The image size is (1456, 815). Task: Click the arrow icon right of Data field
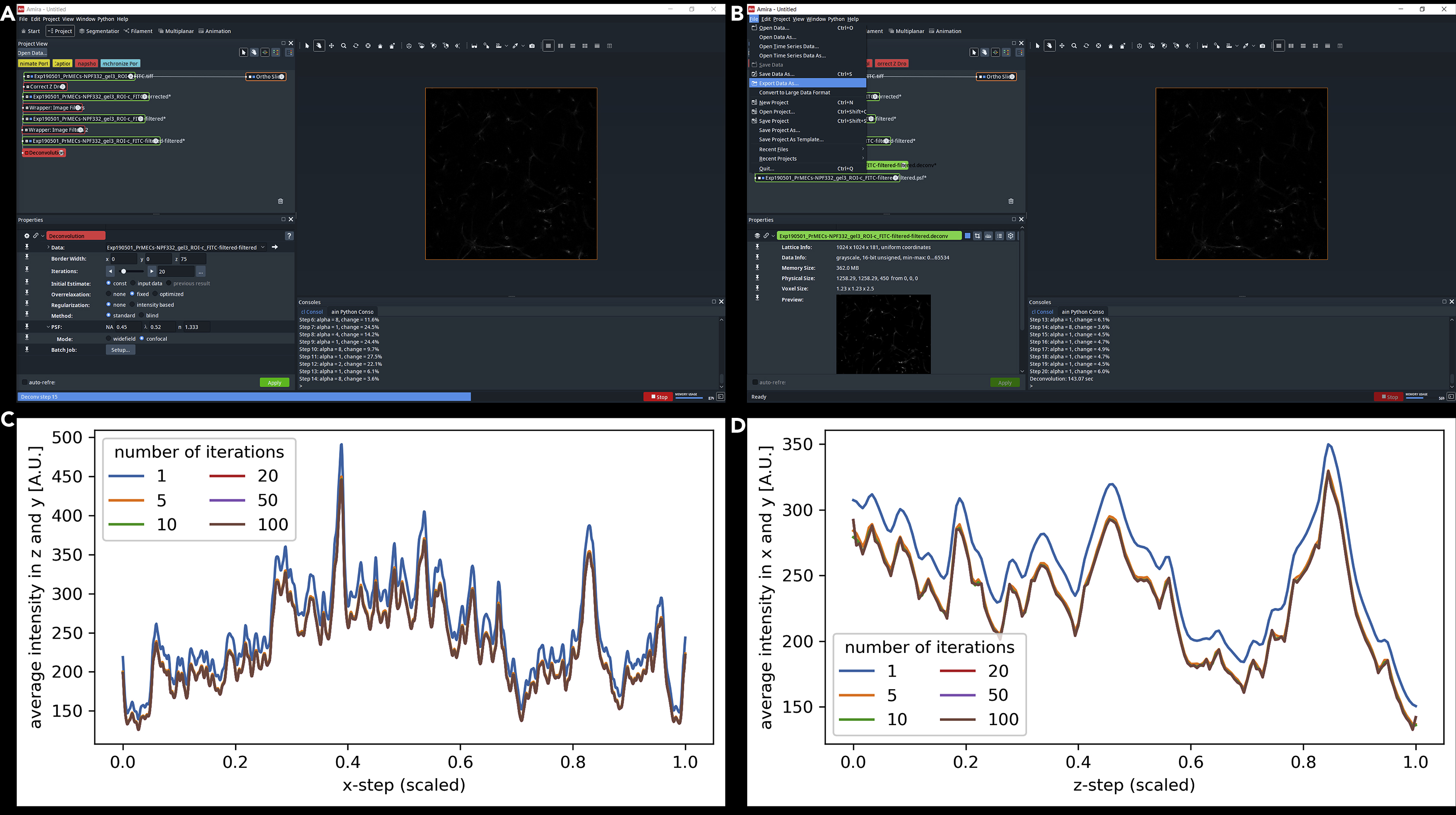pos(275,247)
